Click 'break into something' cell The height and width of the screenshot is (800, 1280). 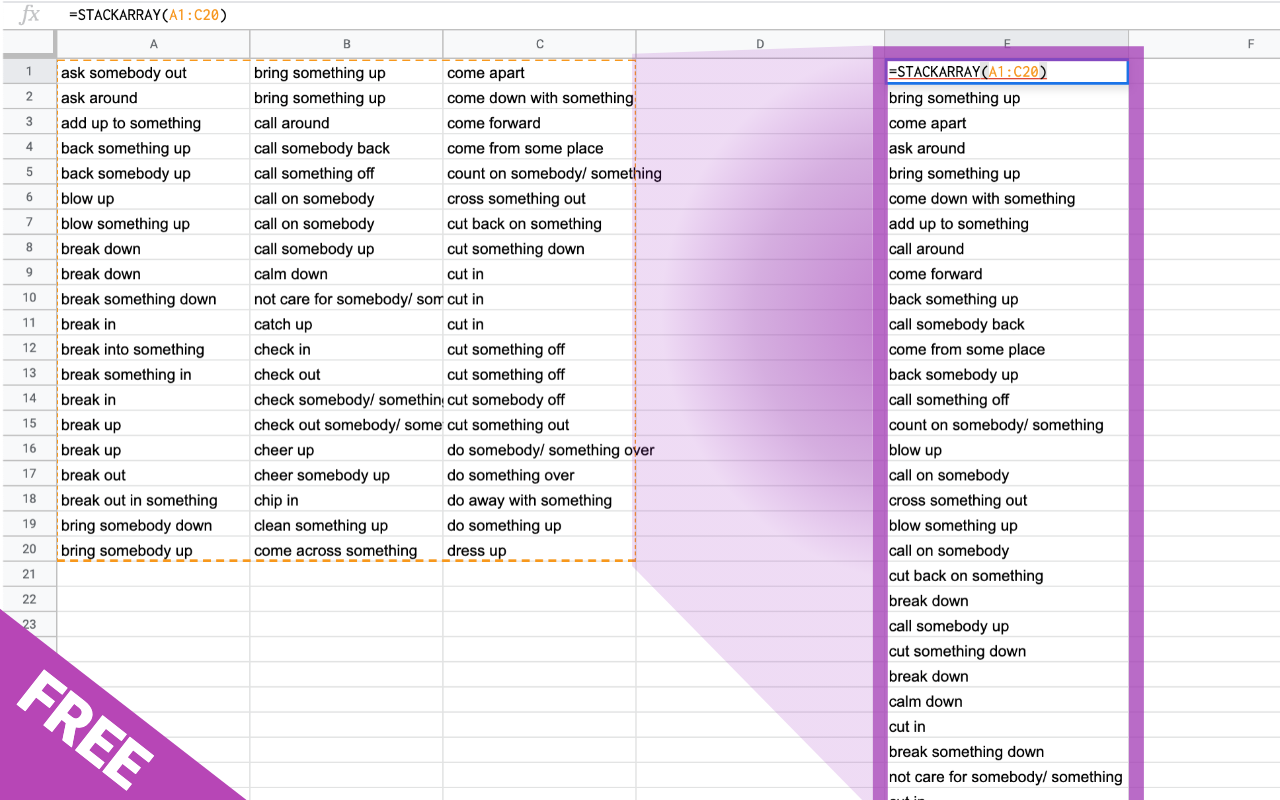tap(153, 349)
